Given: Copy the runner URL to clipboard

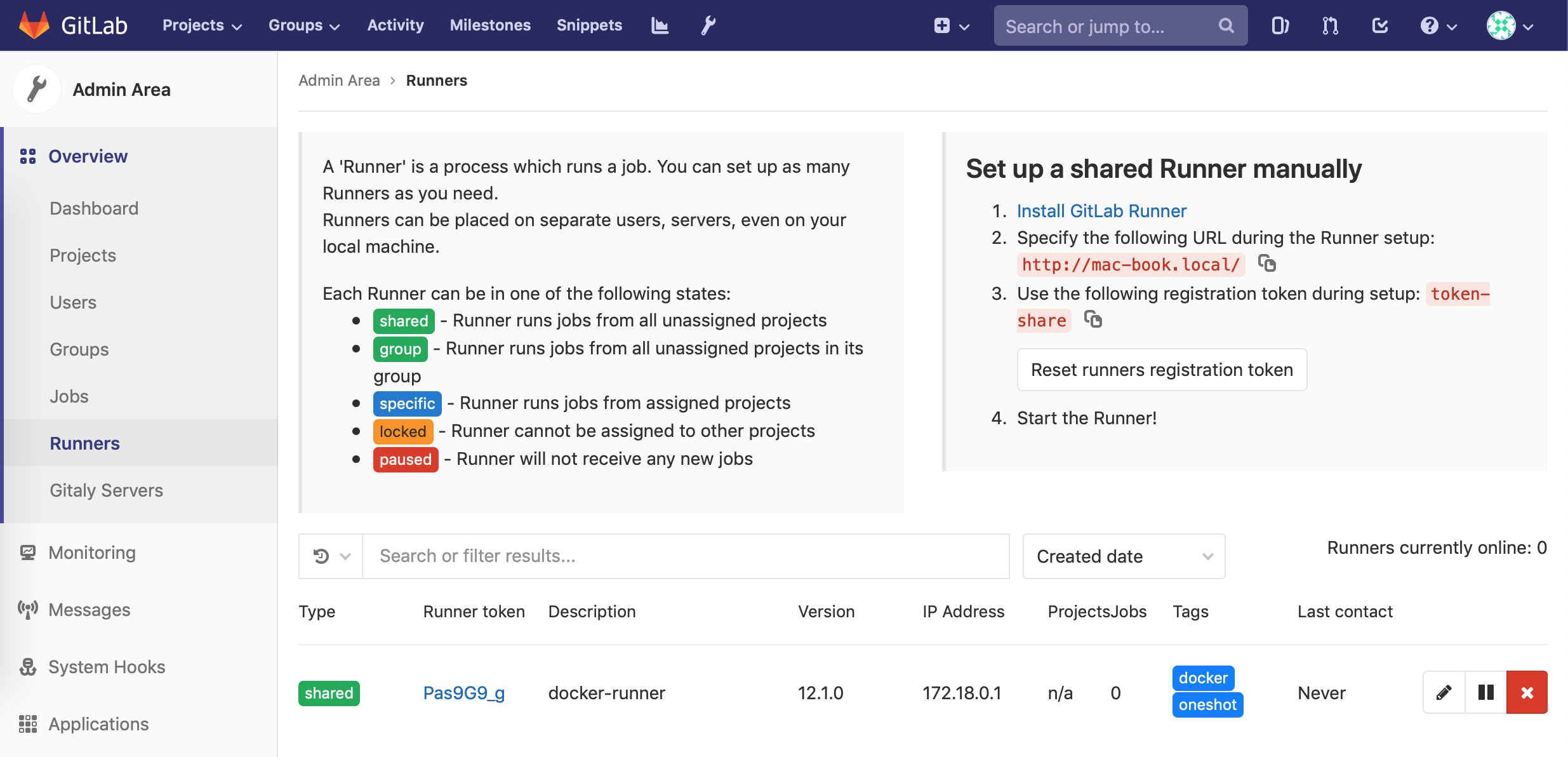Looking at the screenshot, I should (x=1267, y=264).
